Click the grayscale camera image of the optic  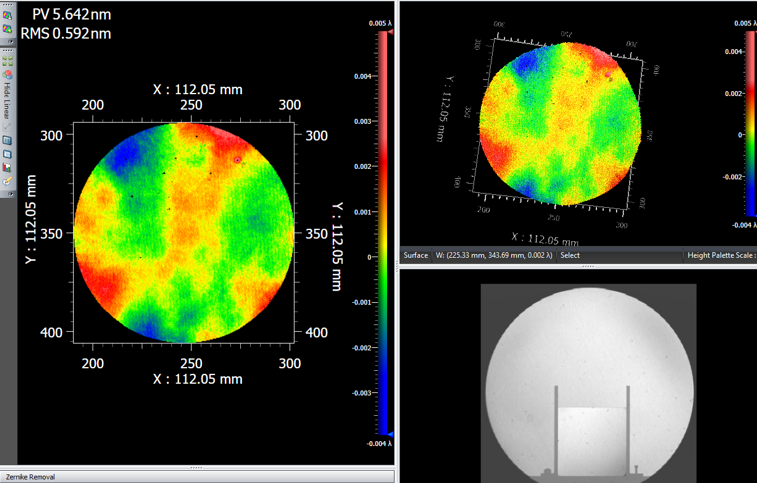tap(587, 380)
